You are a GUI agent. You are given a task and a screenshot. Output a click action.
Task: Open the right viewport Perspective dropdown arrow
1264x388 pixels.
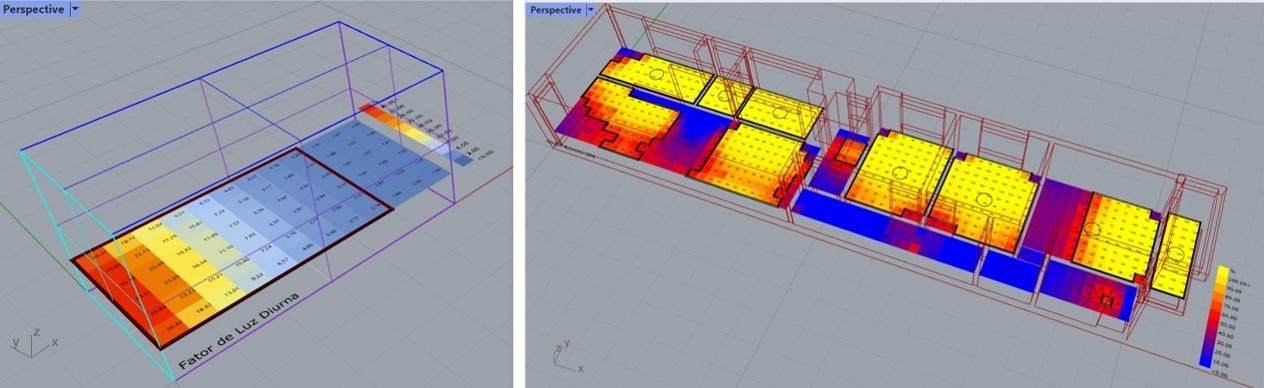pyautogui.click(x=590, y=9)
